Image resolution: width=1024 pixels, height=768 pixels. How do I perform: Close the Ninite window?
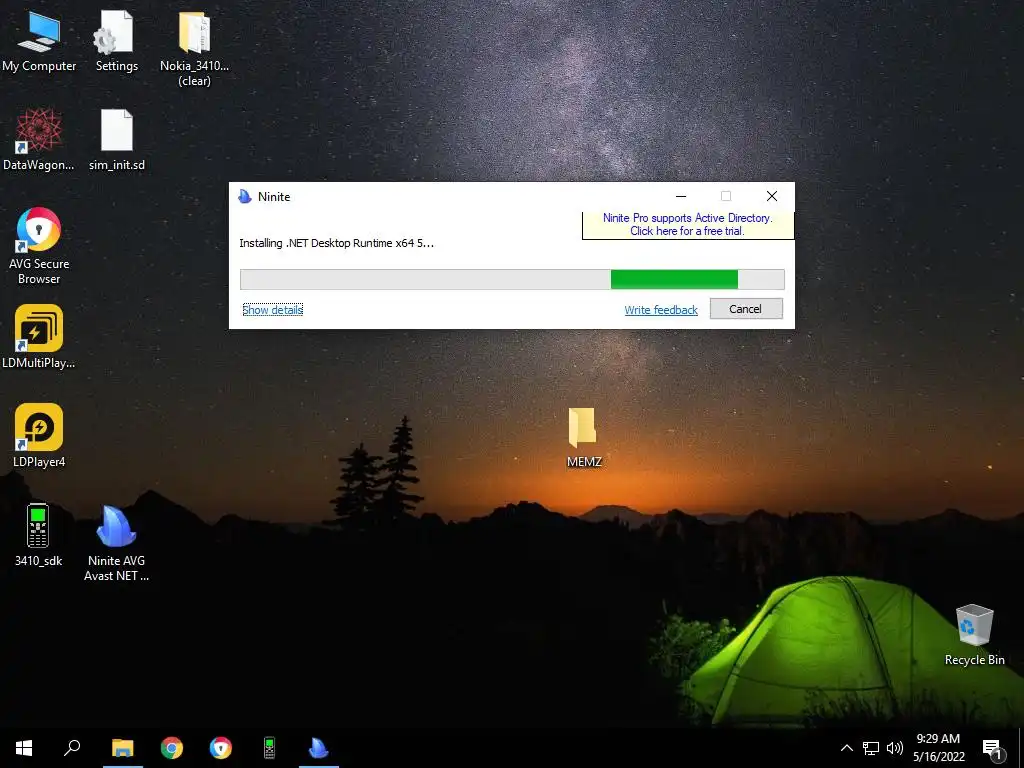[x=772, y=197]
